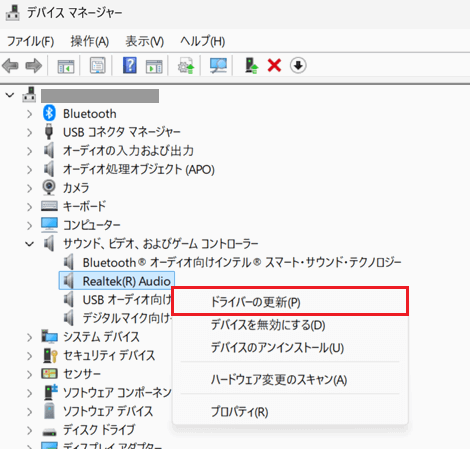Image resolution: width=470 pixels, height=449 pixels.
Task: Collapse the root computer node
Action: (10, 95)
